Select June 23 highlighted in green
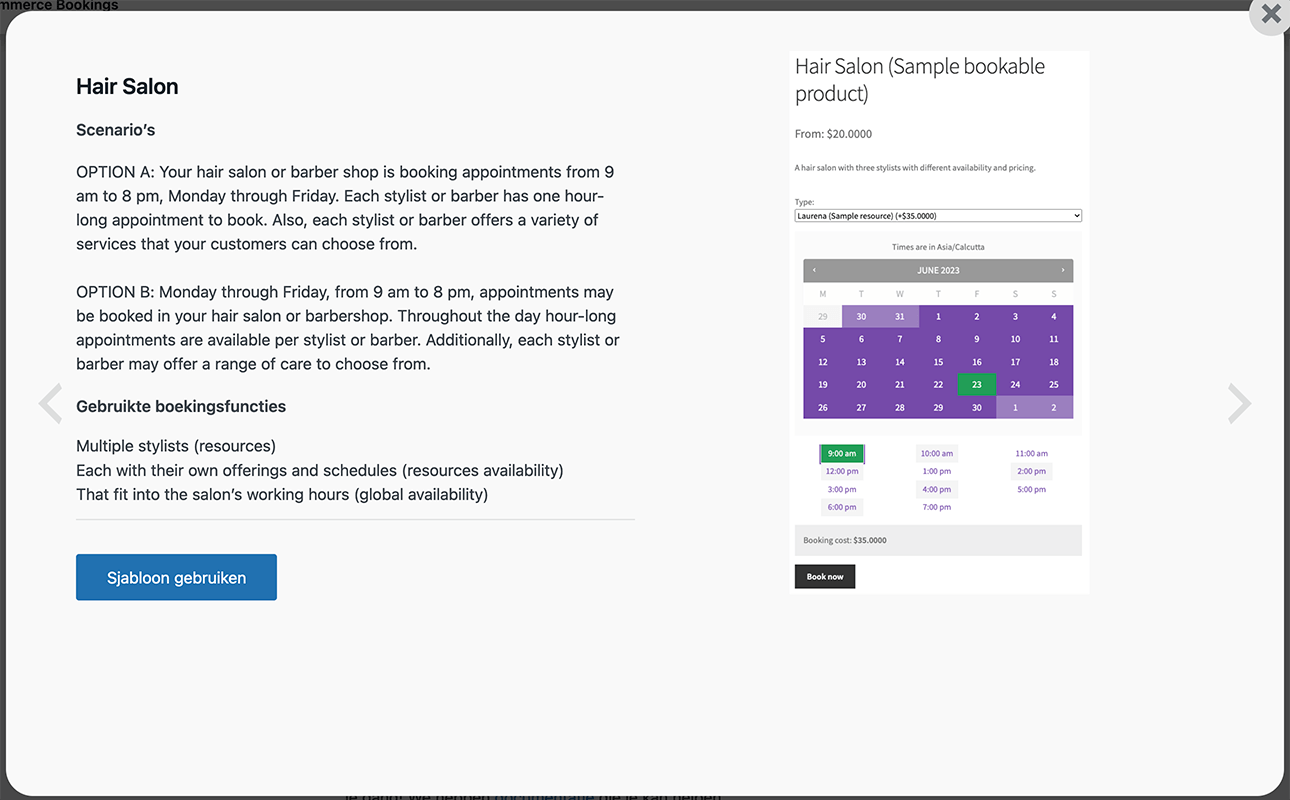This screenshot has width=1290, height=800. coord(976,384)
